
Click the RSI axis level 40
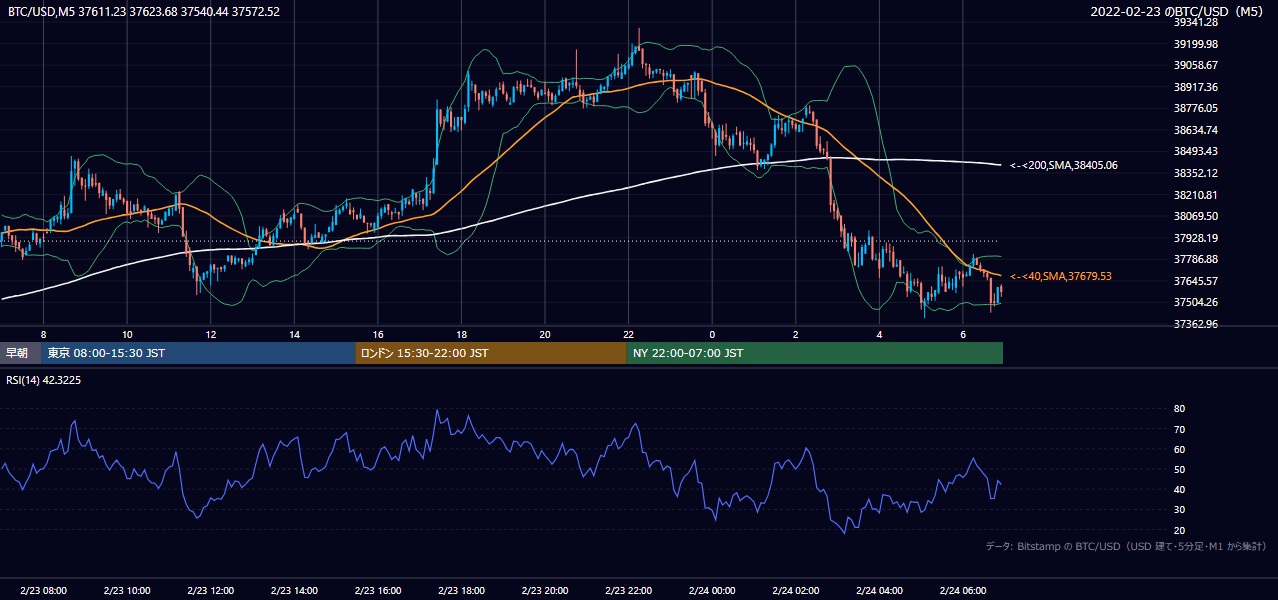pyautogui.click(x=1179, y=489)
